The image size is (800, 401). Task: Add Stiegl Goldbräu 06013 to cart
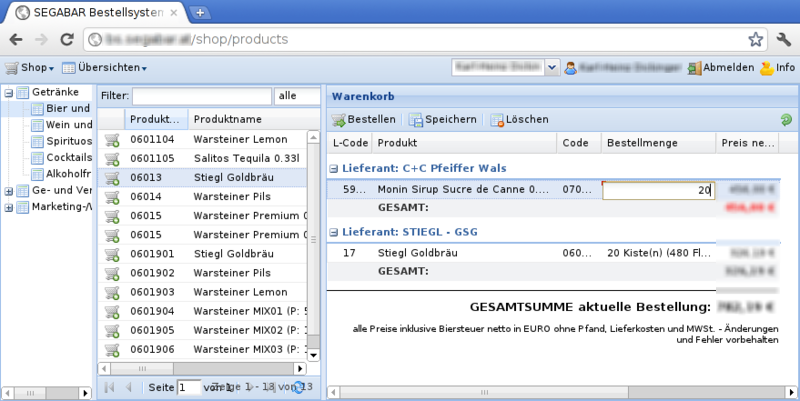(112, 178)
